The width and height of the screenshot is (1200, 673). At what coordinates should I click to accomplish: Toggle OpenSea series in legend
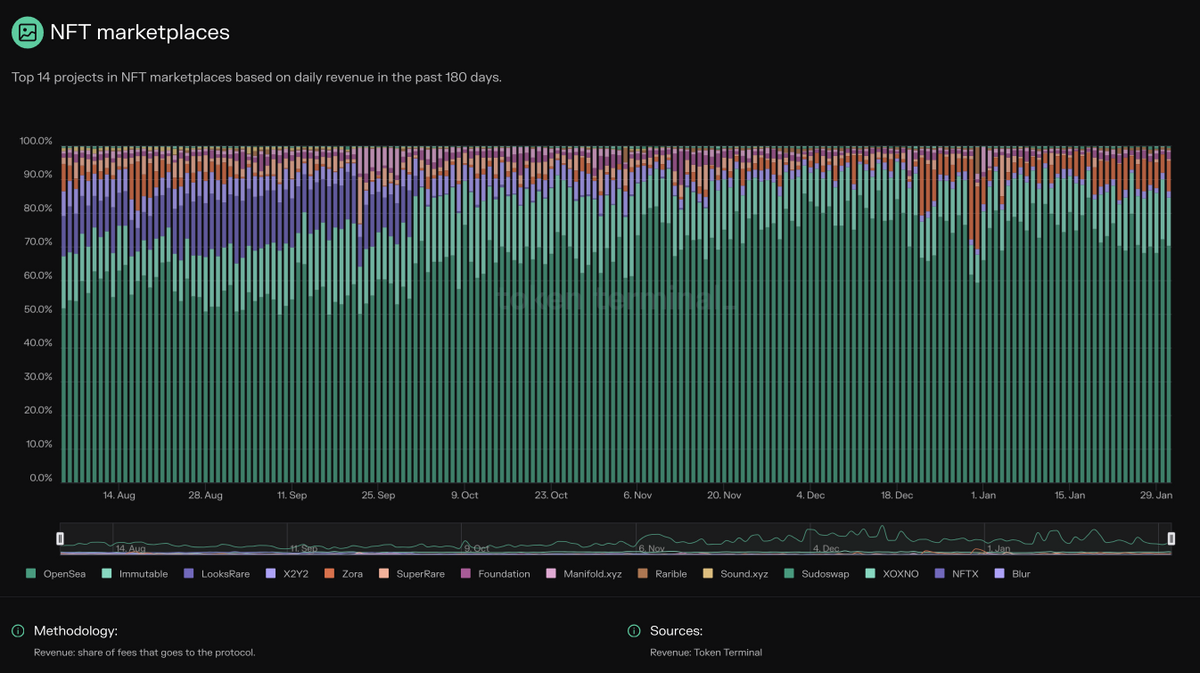pos(58,574)
